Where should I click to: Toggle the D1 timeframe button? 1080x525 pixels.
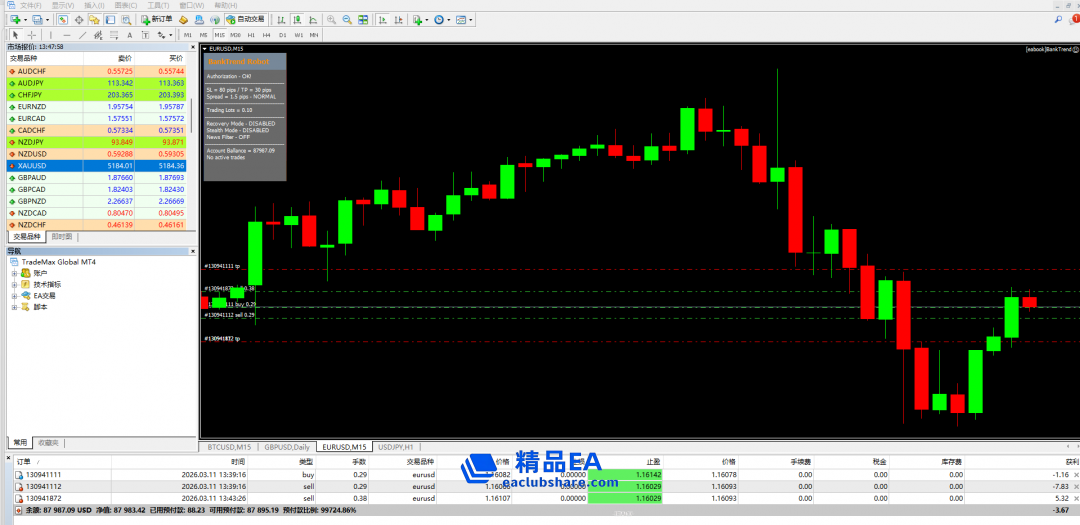(x=282, y=35)
